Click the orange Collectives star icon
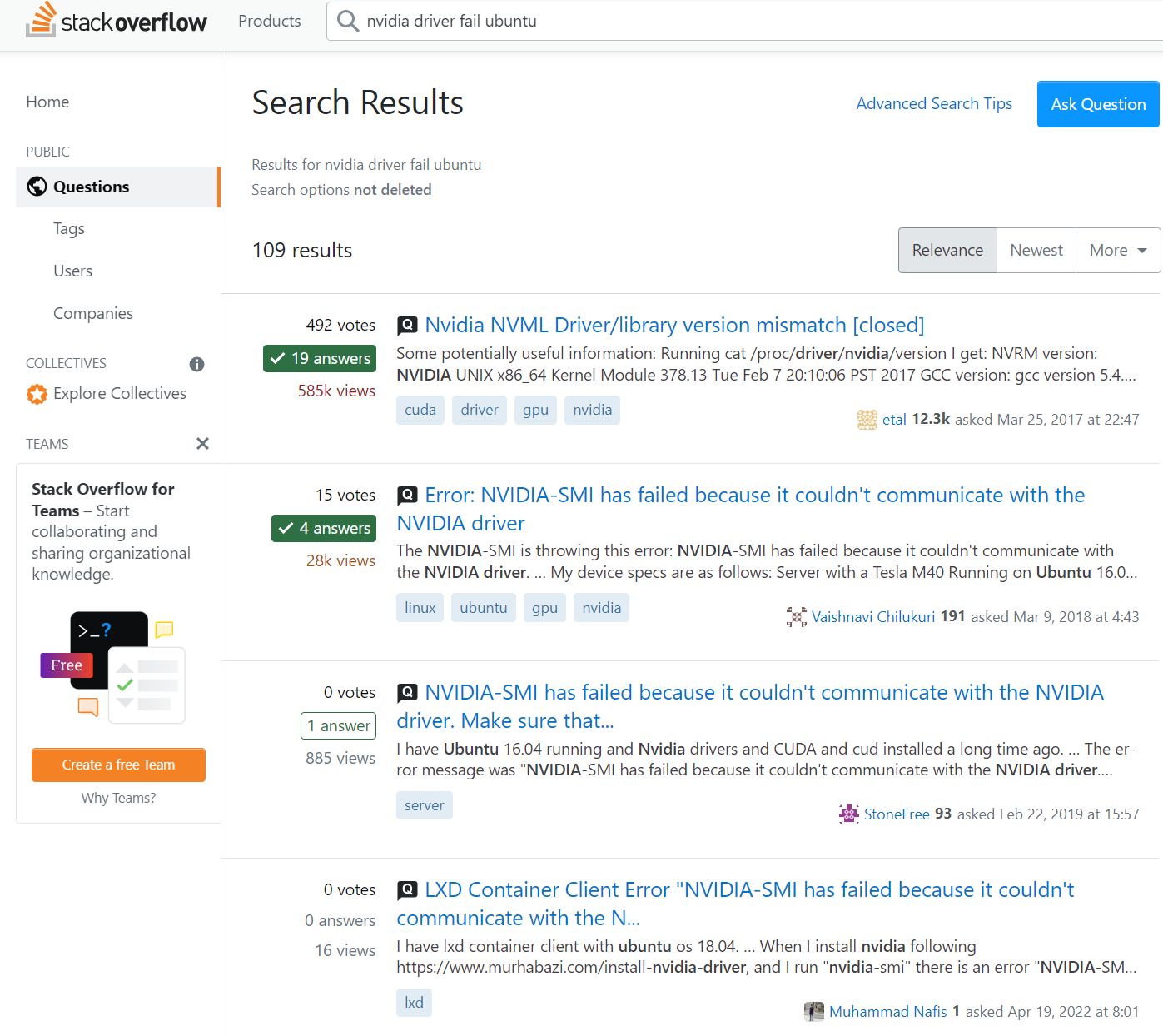1163x1036 pixels. (x=37, y=394)
